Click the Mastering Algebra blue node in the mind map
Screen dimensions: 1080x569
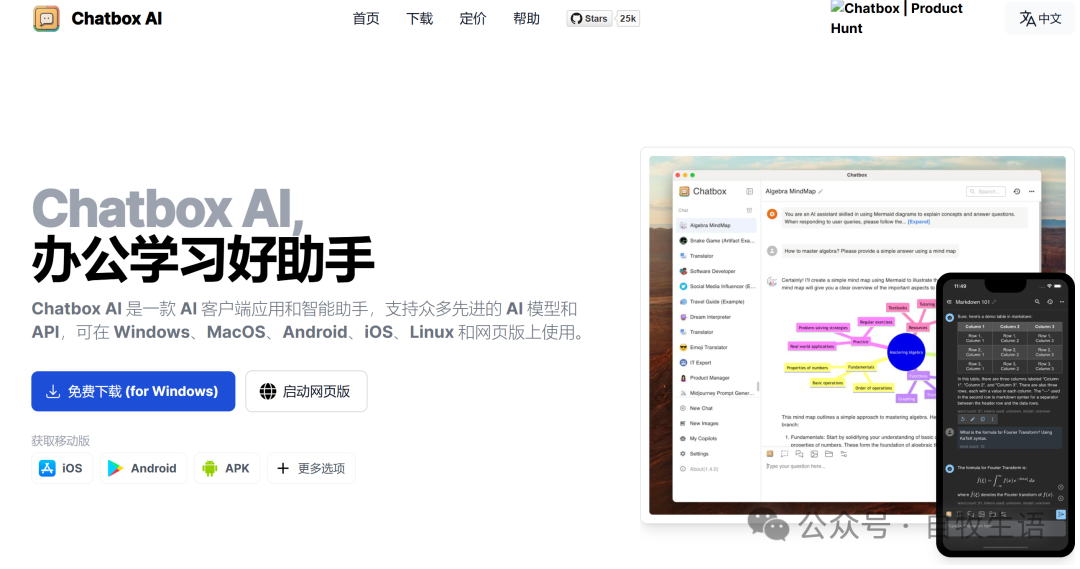pyautogui.click(x=906, y=352)
